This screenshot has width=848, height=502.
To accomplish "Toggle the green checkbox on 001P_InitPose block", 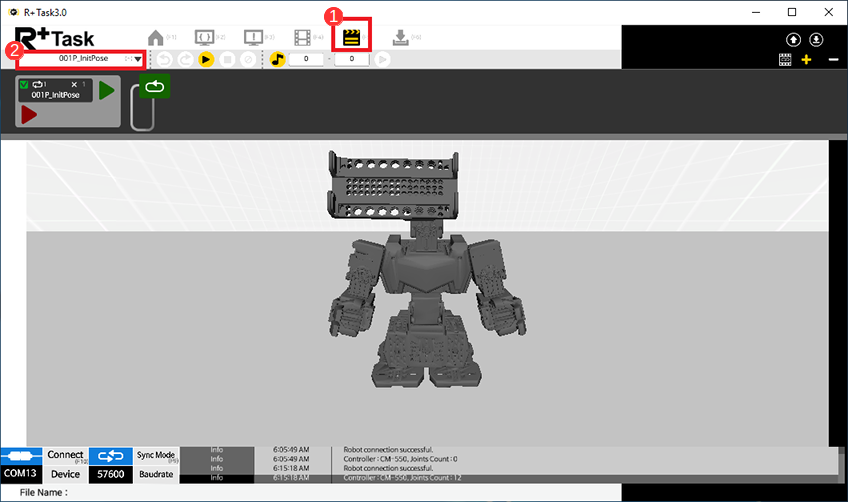I will click(x=25, y=85).
